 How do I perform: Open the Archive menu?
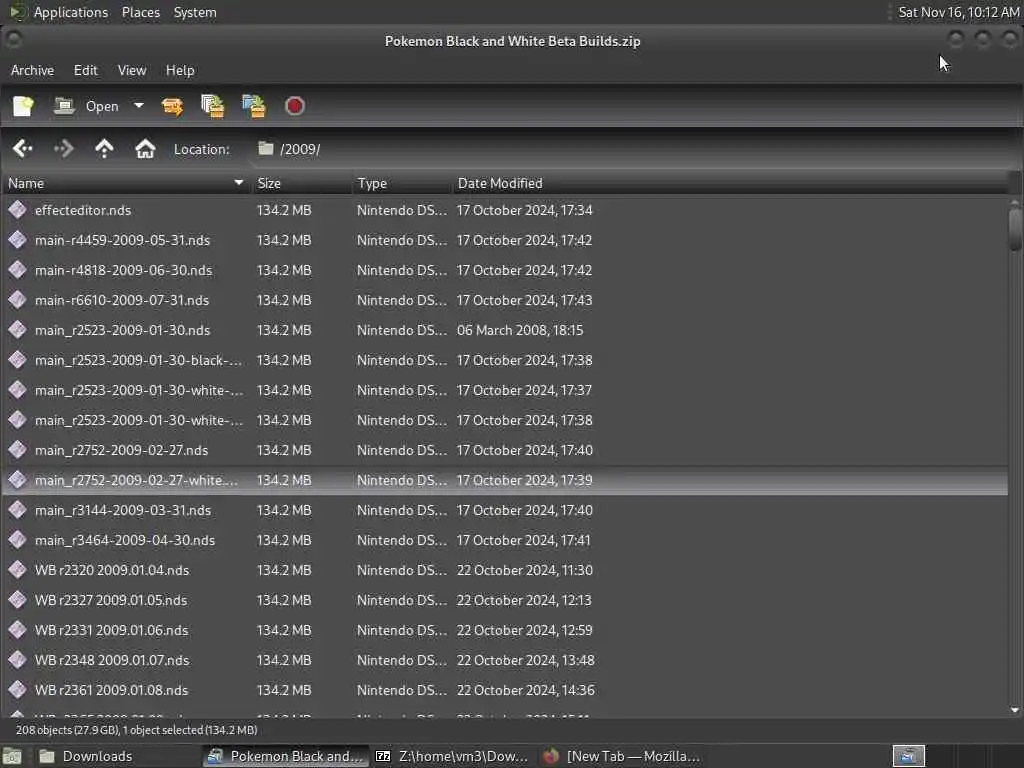click(x=33, y=70)
